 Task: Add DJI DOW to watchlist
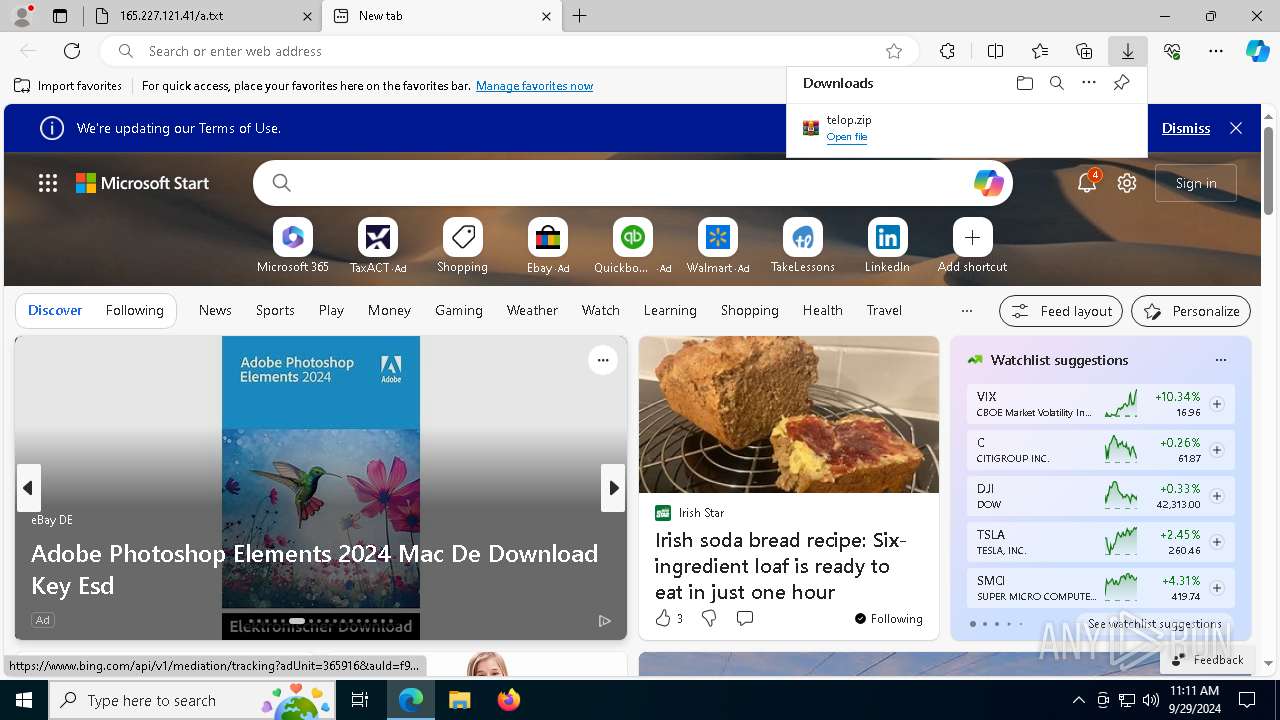(1217, 496)
